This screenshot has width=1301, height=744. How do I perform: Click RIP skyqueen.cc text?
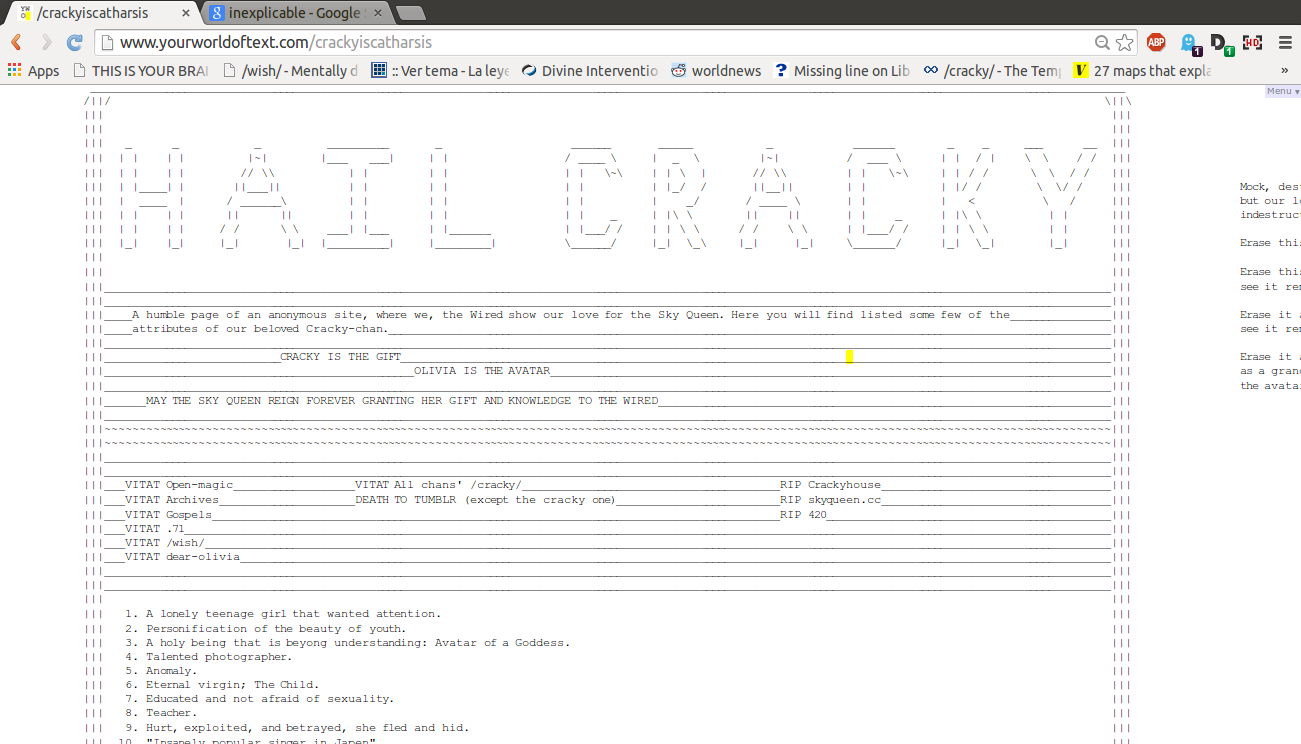(x=831, y=499)
